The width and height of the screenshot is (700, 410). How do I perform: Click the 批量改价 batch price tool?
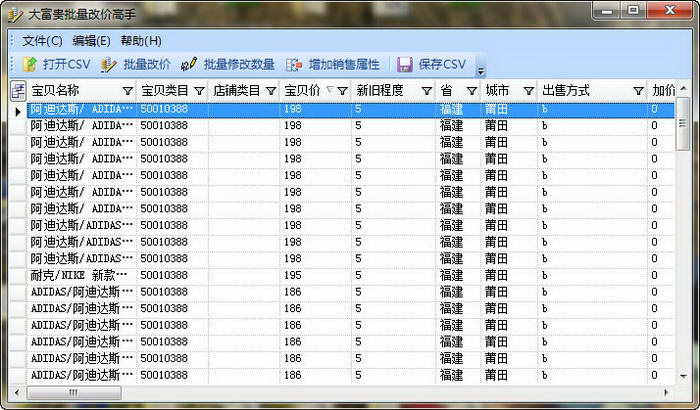point(135,65)
